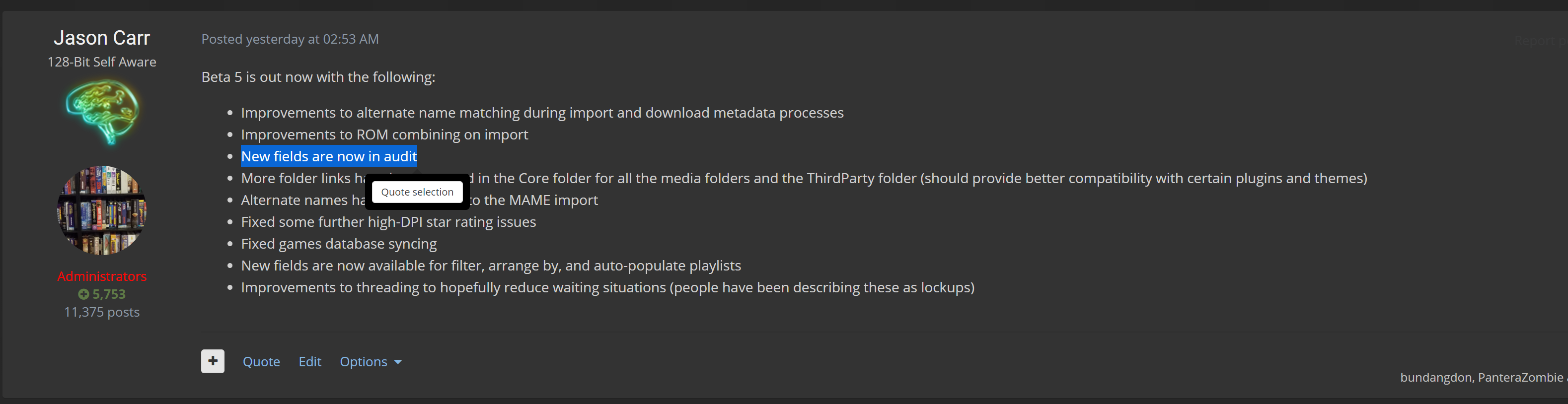Image resolution: width=1568 pixels, height=404 pixels.
Task: Click the highlighted 'New fields are now in audit' text
Action: click(x=329, y=156)
